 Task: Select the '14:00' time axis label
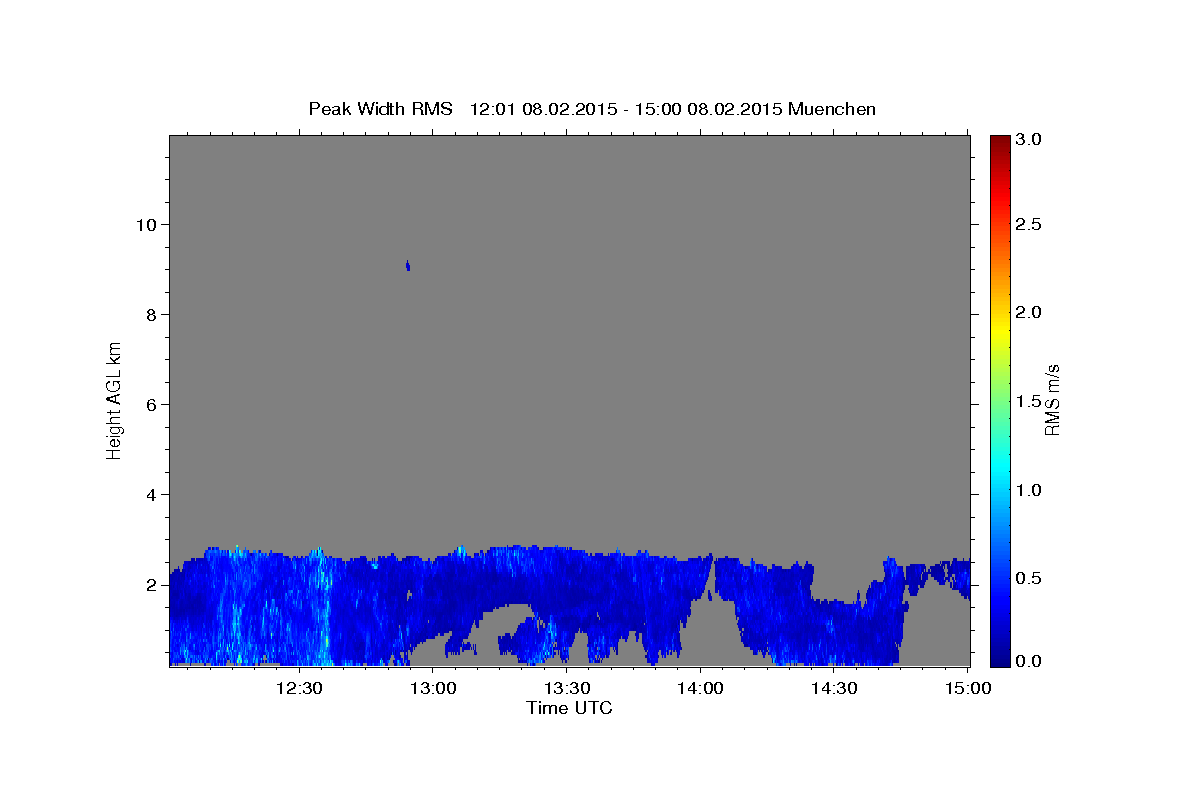[x=700, y=688]
